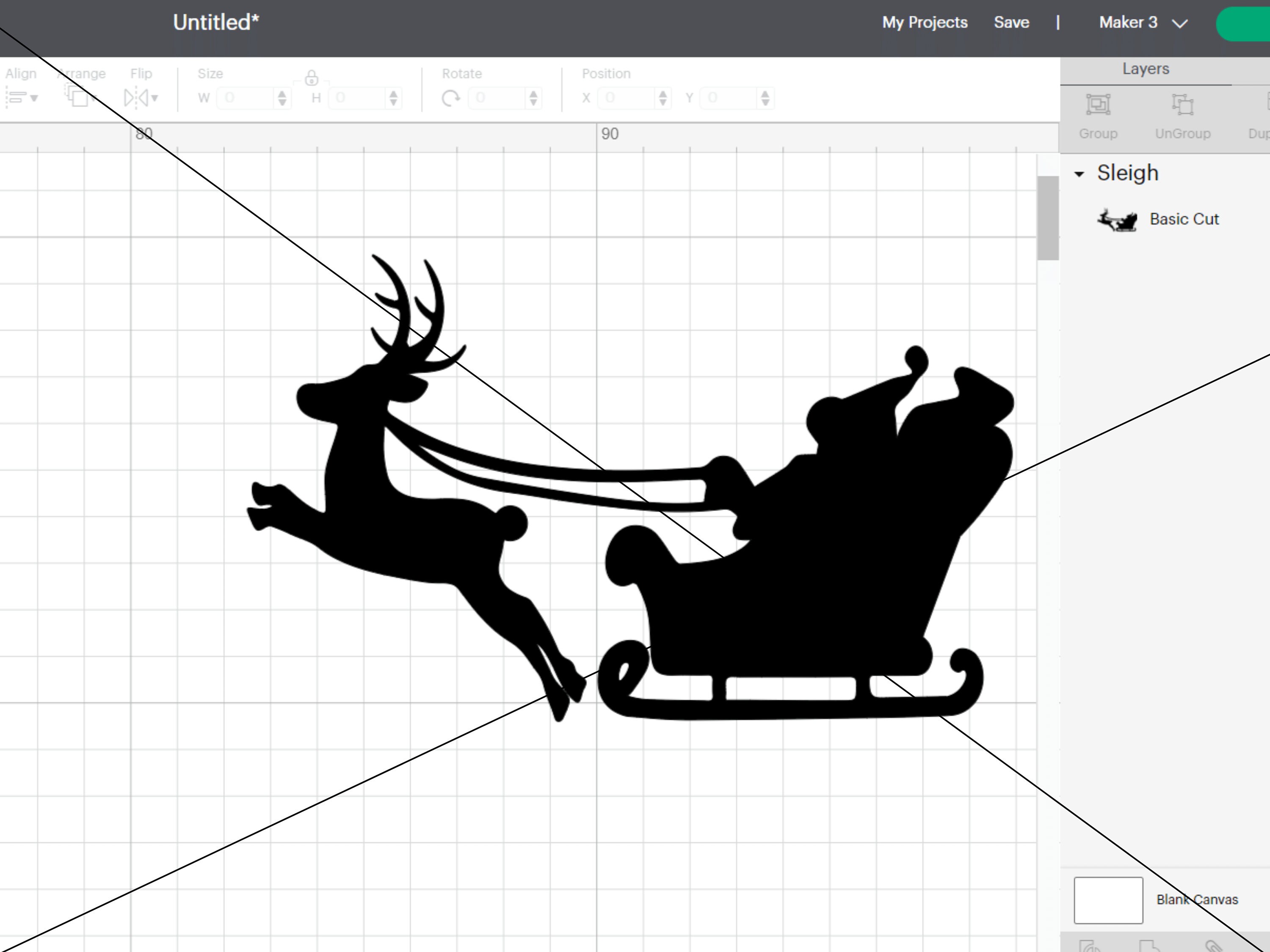Viewport: 1270px width, 952px height.
Task: Click the Rotate value field
Action: [x=497, y=98]
